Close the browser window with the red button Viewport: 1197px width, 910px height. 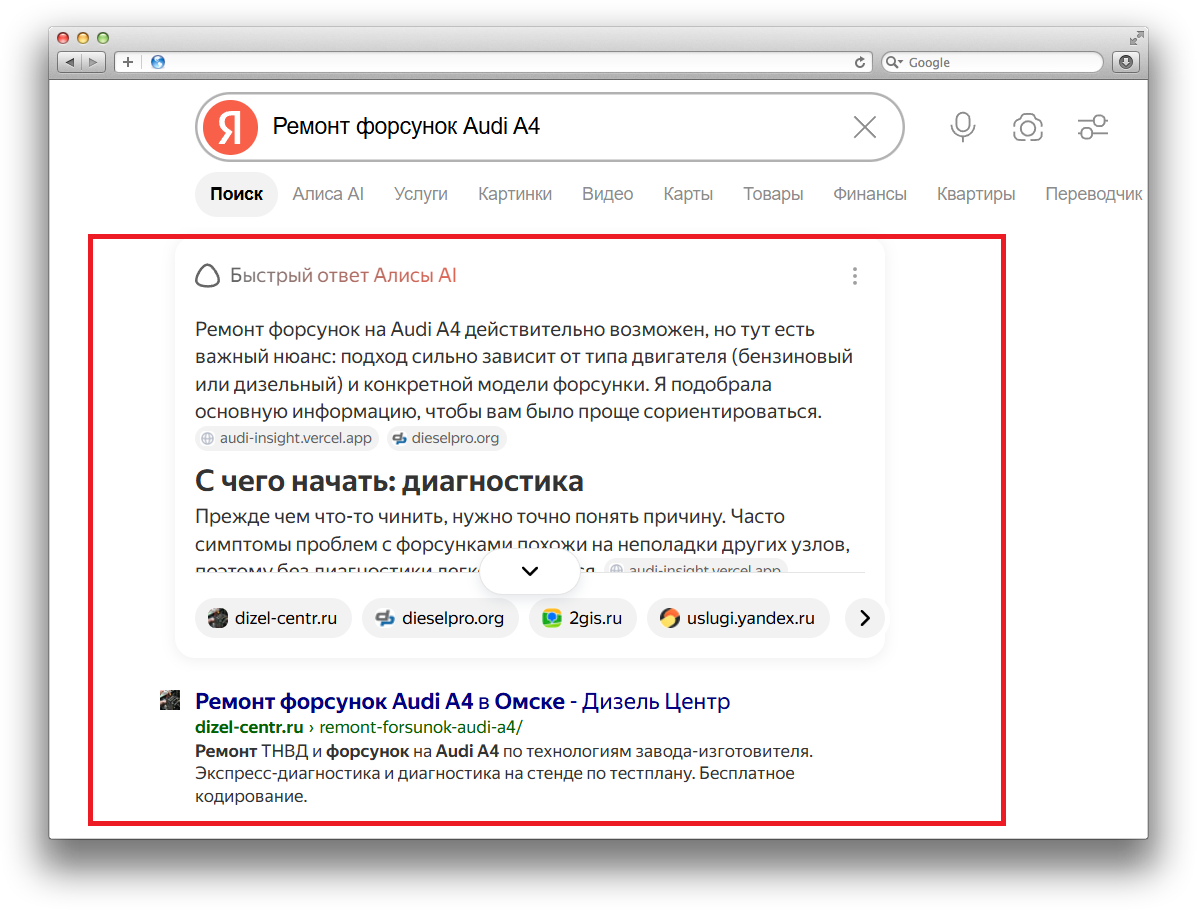[63, 37]
